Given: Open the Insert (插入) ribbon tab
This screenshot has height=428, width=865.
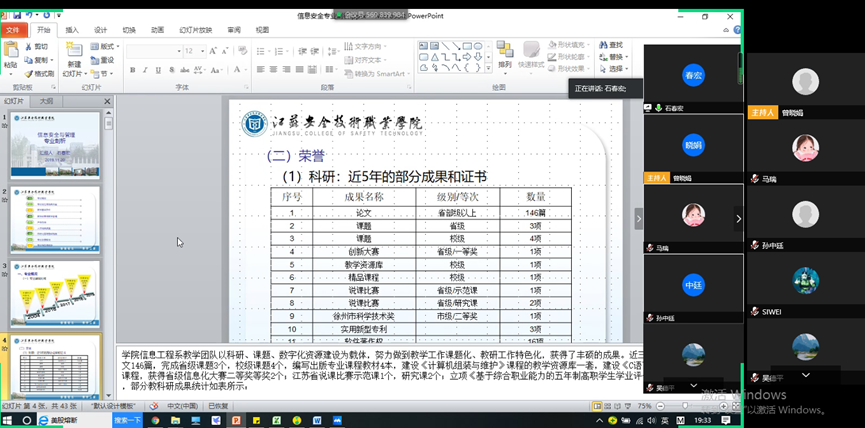Looking at the screenshot, I should (72, 30).
